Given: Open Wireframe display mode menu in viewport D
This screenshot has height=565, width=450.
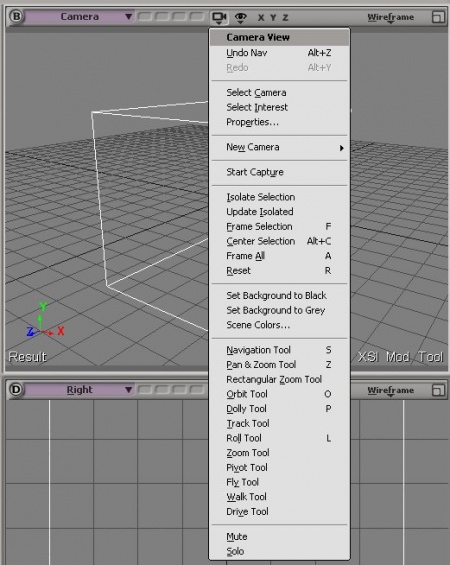Looking at the screenshot, I should click(391, 391).
